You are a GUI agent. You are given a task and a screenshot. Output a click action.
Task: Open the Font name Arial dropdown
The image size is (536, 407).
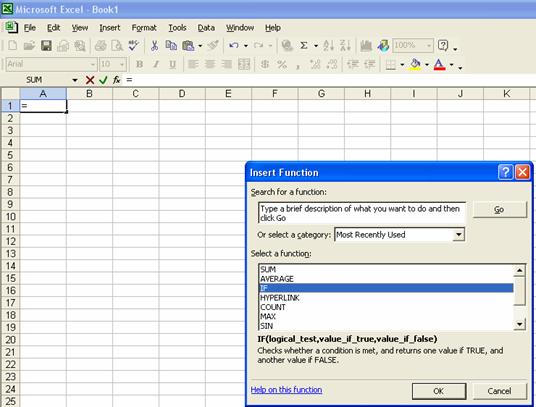pos(93,64)
